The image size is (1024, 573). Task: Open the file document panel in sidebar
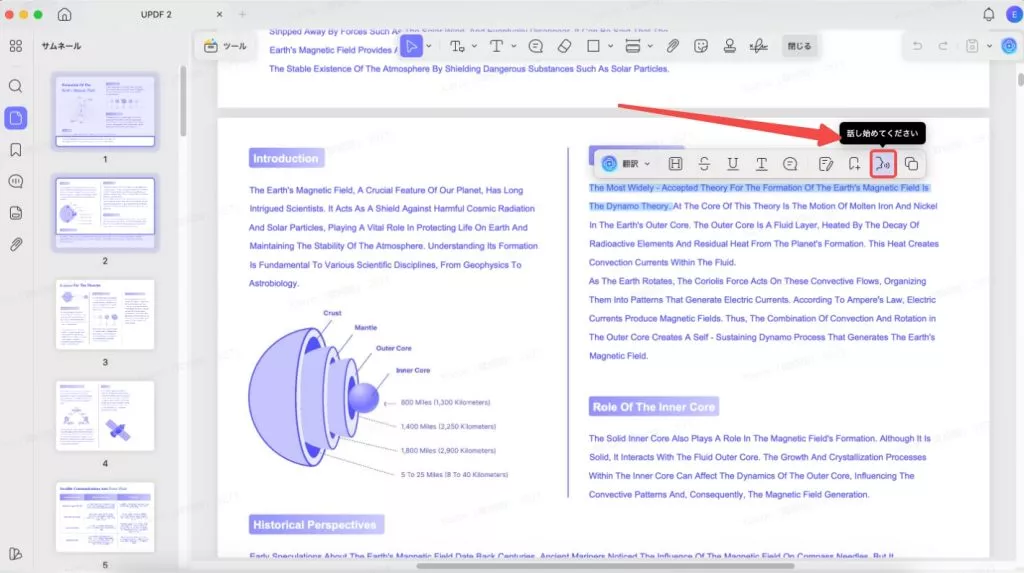(16, 212)
